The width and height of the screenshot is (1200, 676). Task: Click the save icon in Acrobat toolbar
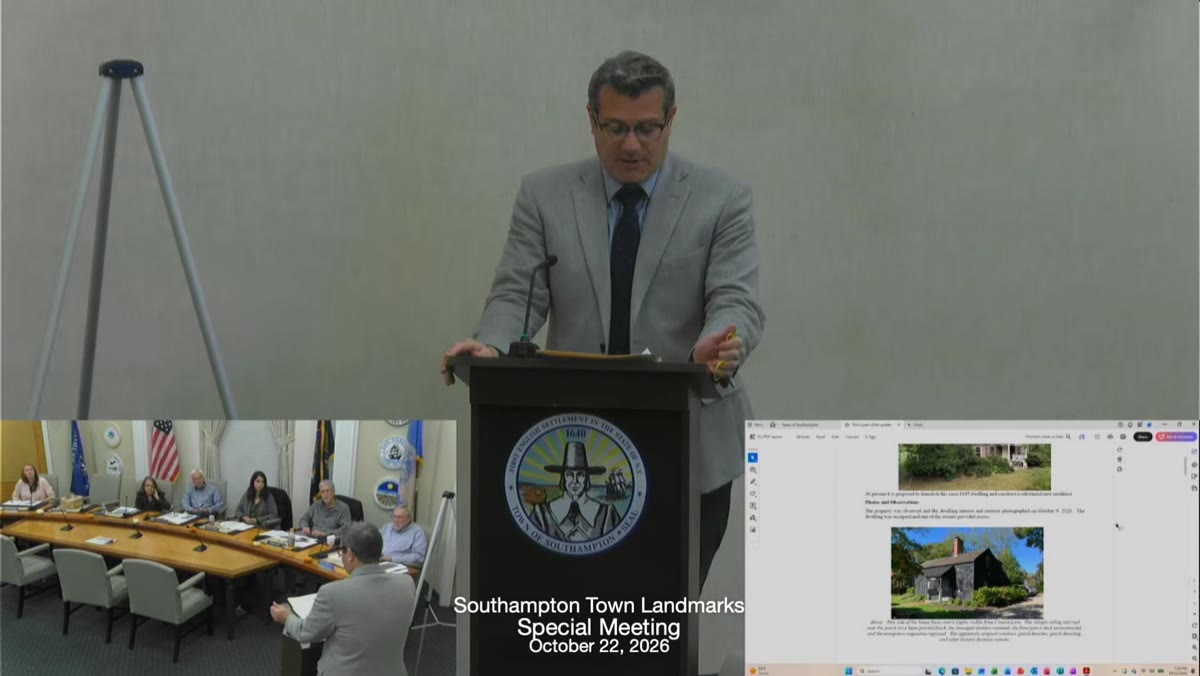coord(1097,436)
